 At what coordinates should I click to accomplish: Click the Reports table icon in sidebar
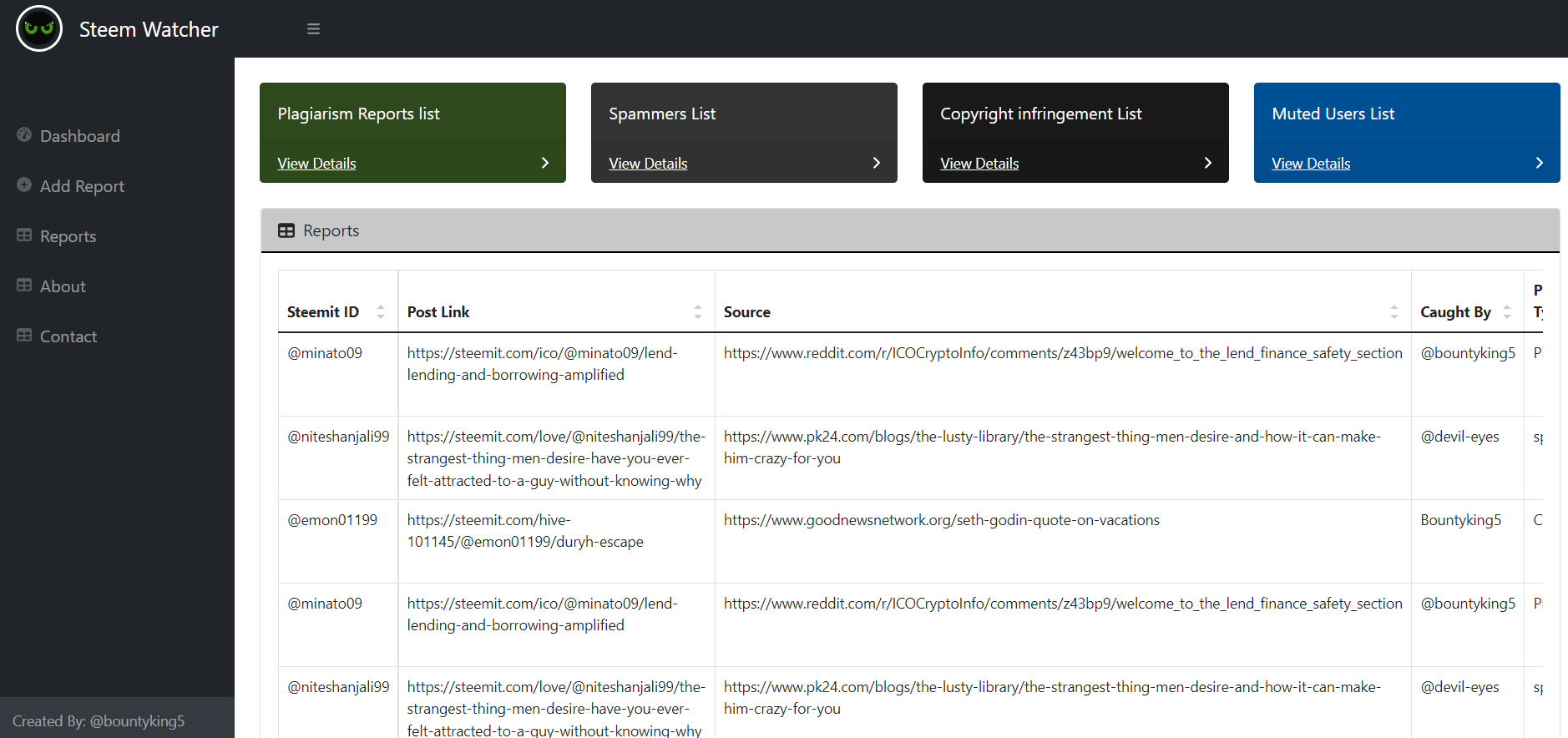click(x=24, y=235)
